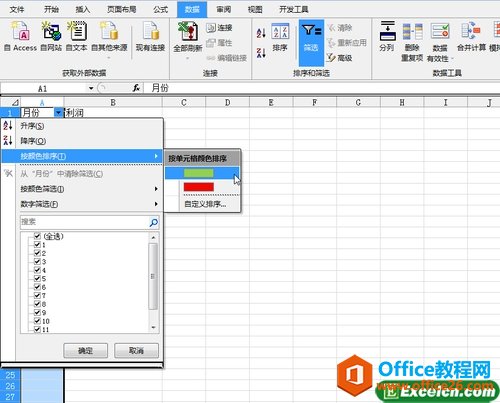Toggle the (全选) Select All checkbox
This screenshot has width=500, height=403.
coord(37,236)
